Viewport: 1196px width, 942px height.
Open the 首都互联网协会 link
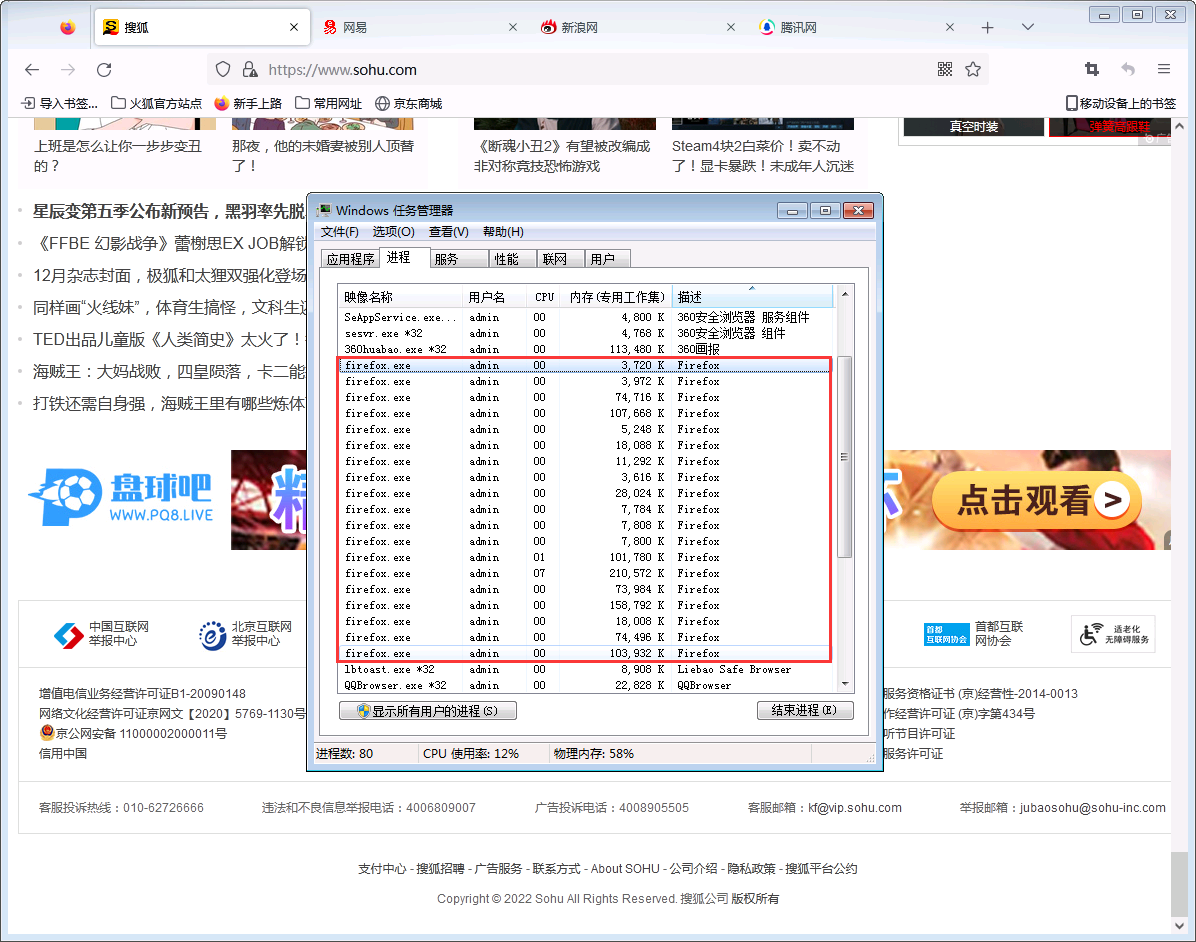point(973,634)
